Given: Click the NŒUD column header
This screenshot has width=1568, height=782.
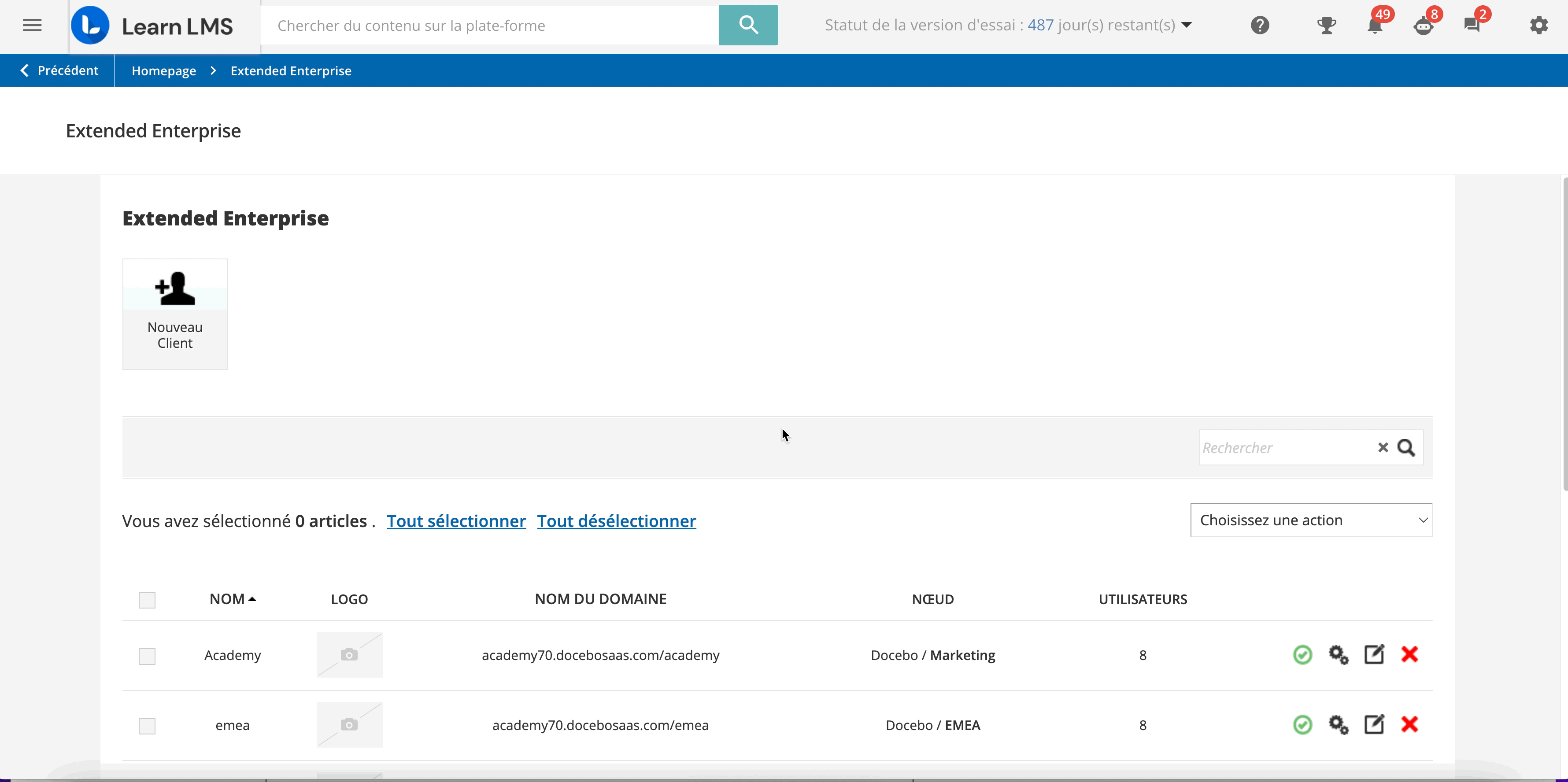Looking at the screenshot, I should (x=932, y=599).
